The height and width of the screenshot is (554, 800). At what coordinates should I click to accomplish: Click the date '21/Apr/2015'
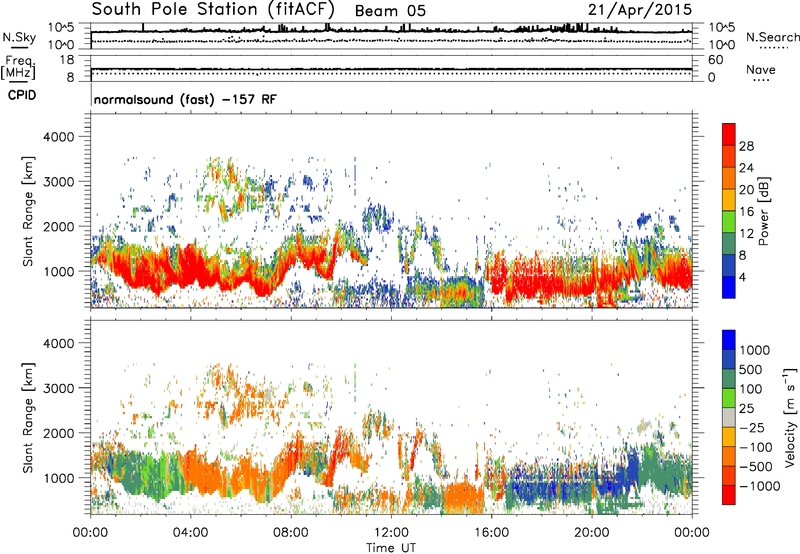point(640,10)
